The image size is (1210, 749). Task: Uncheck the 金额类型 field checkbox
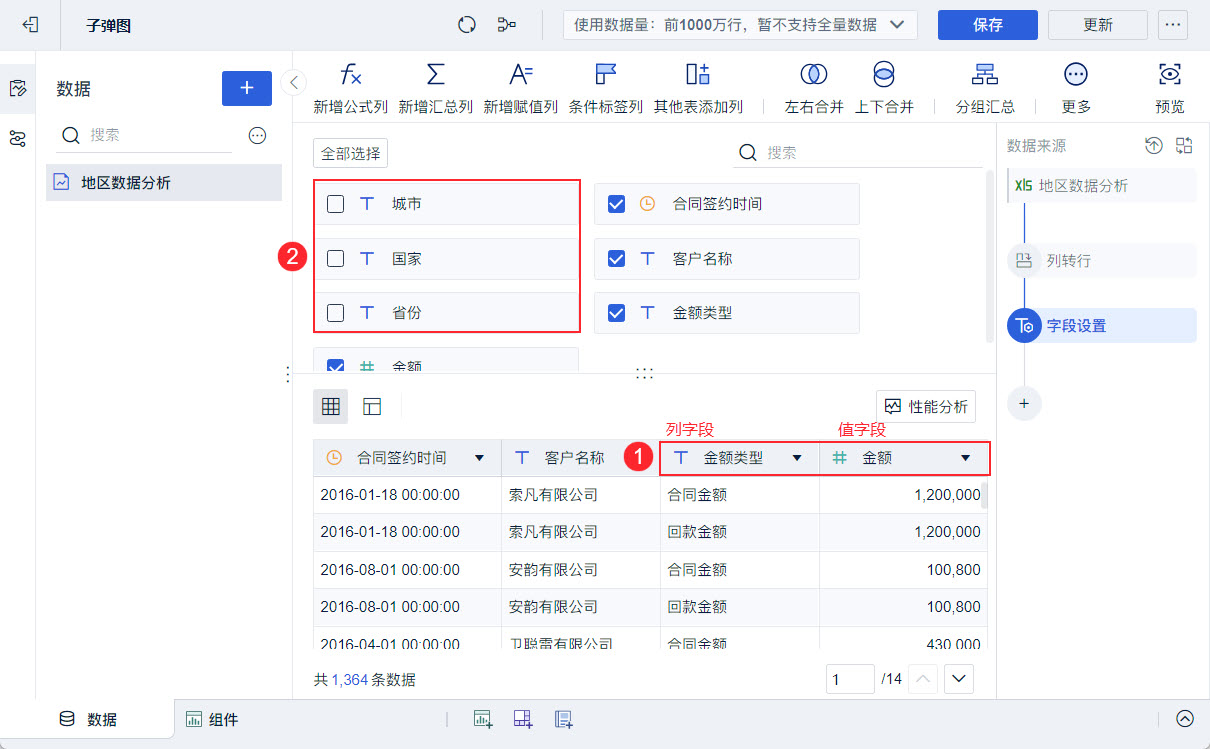(617, 313)
